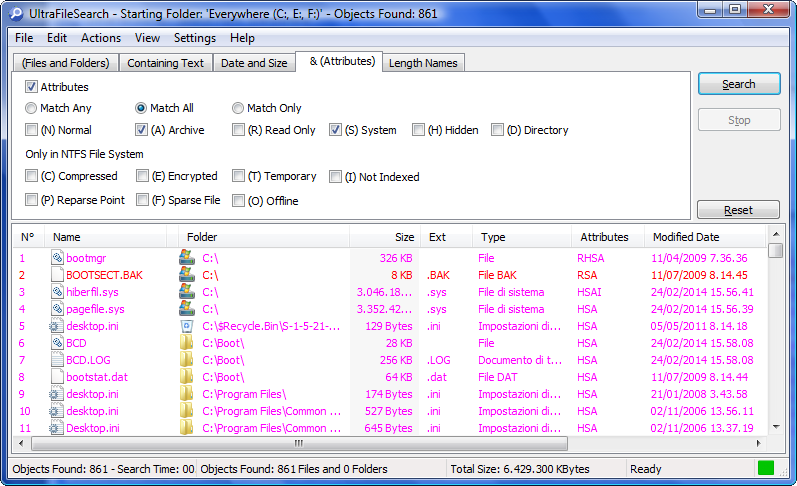Image resolution: width=797 pixels, height=486 pixels.
Task: Click the bootmgr file icon
Action: (57, 258)
